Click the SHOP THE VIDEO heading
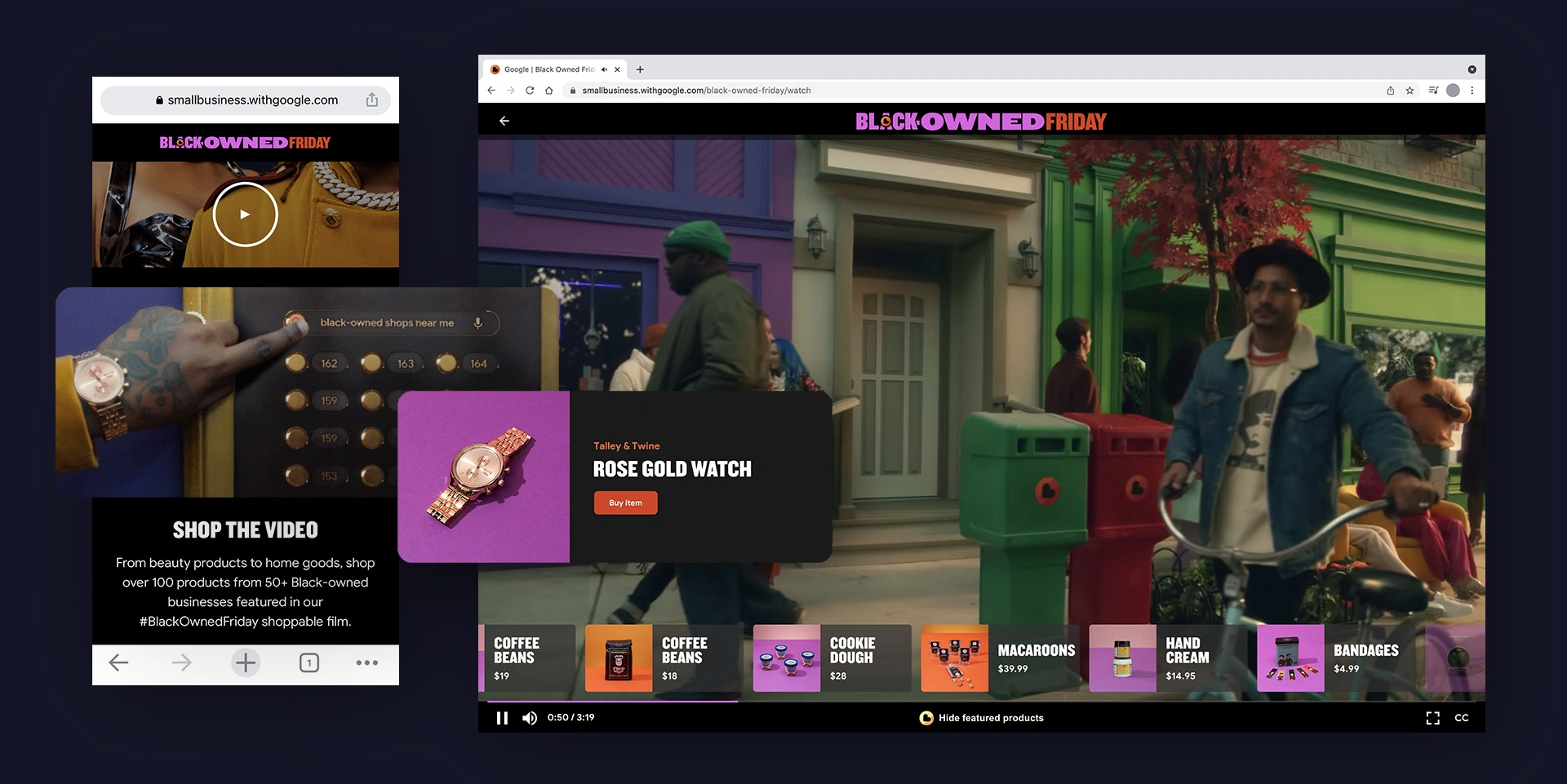 245,530
